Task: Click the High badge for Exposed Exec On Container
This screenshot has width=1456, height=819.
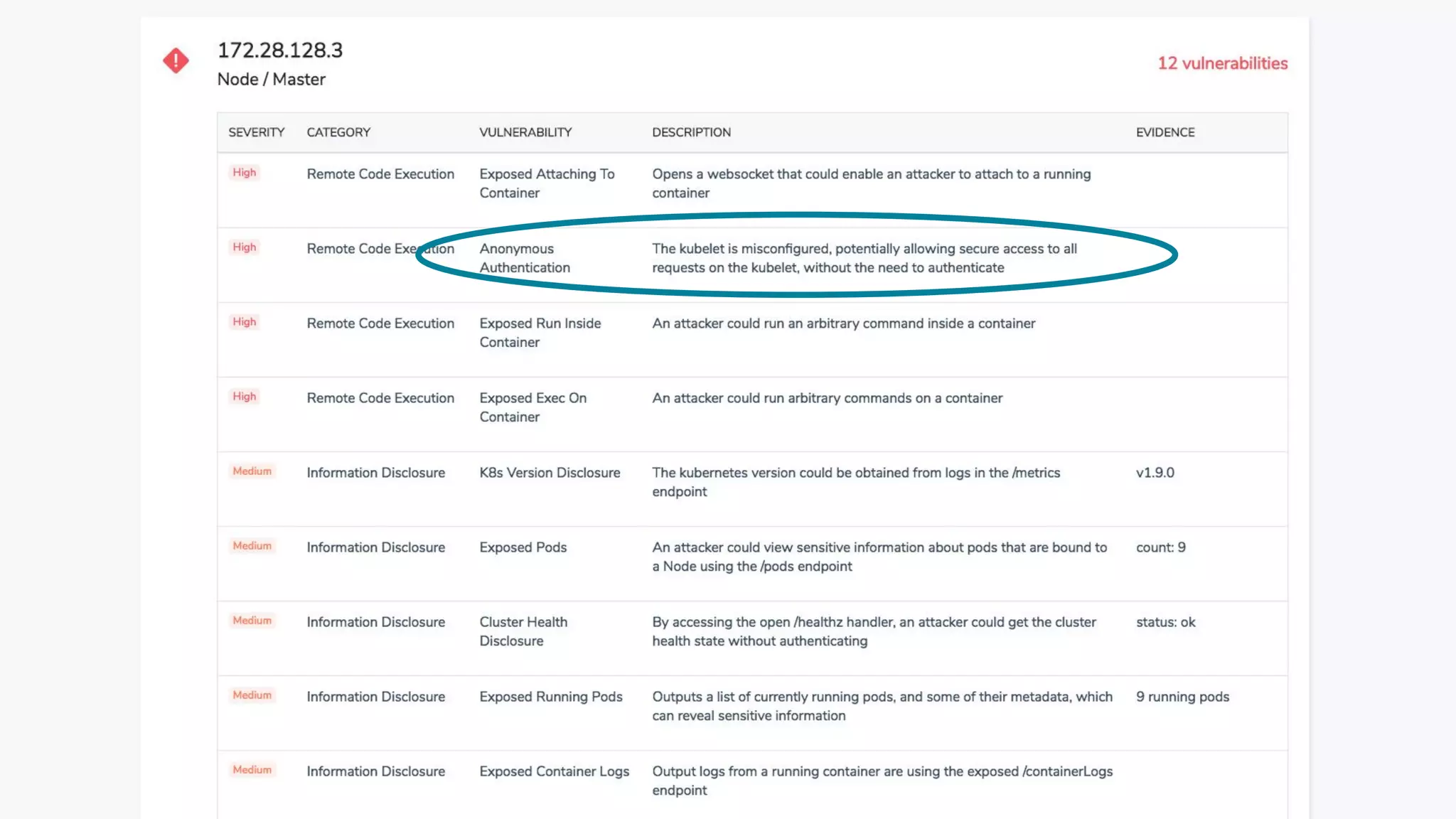Action: 244,397
